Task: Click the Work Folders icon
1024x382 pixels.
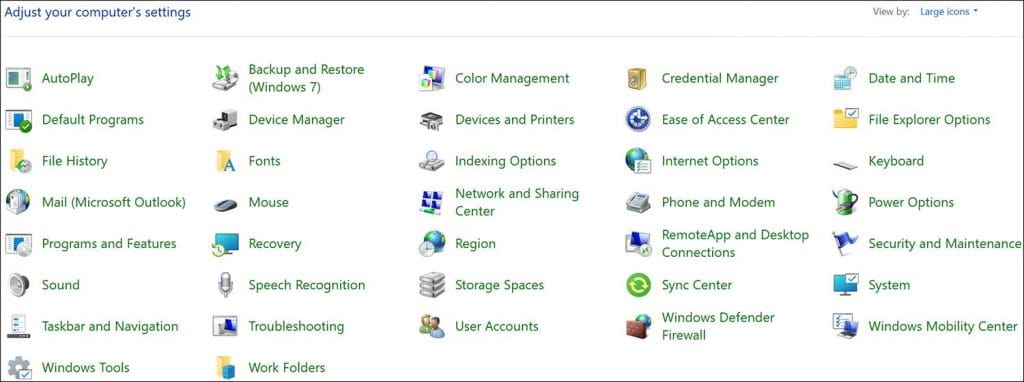Action: click(x=225, y=368)
